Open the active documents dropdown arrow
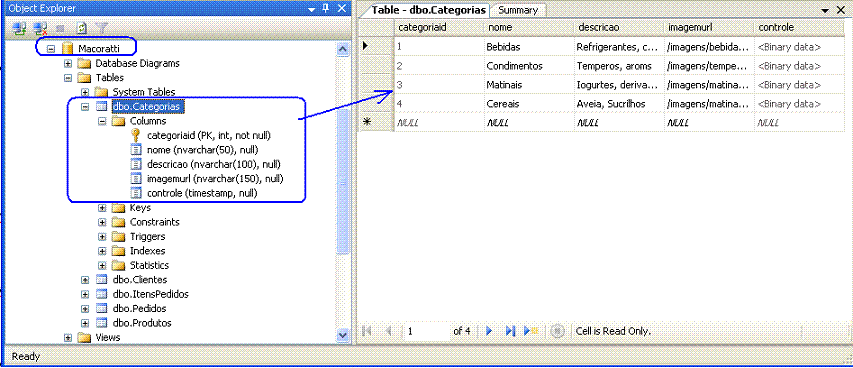This screenshot has height=368, width=853. point(825,10)
